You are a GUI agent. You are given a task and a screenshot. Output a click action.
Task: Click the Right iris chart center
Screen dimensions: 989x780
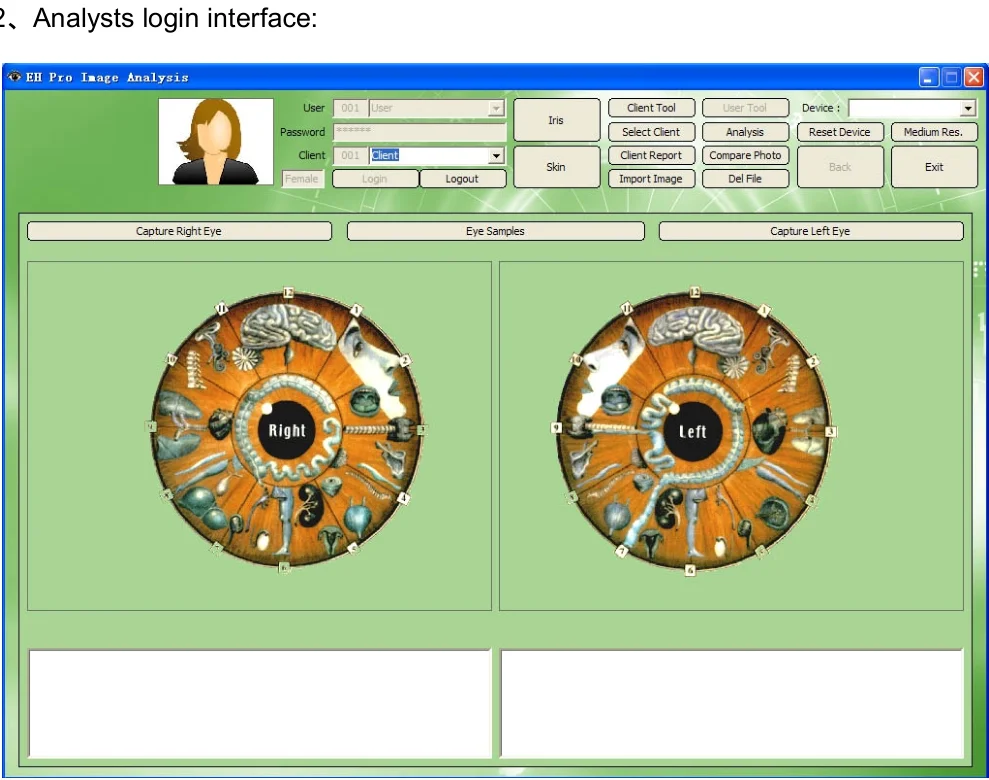point(286,431)
